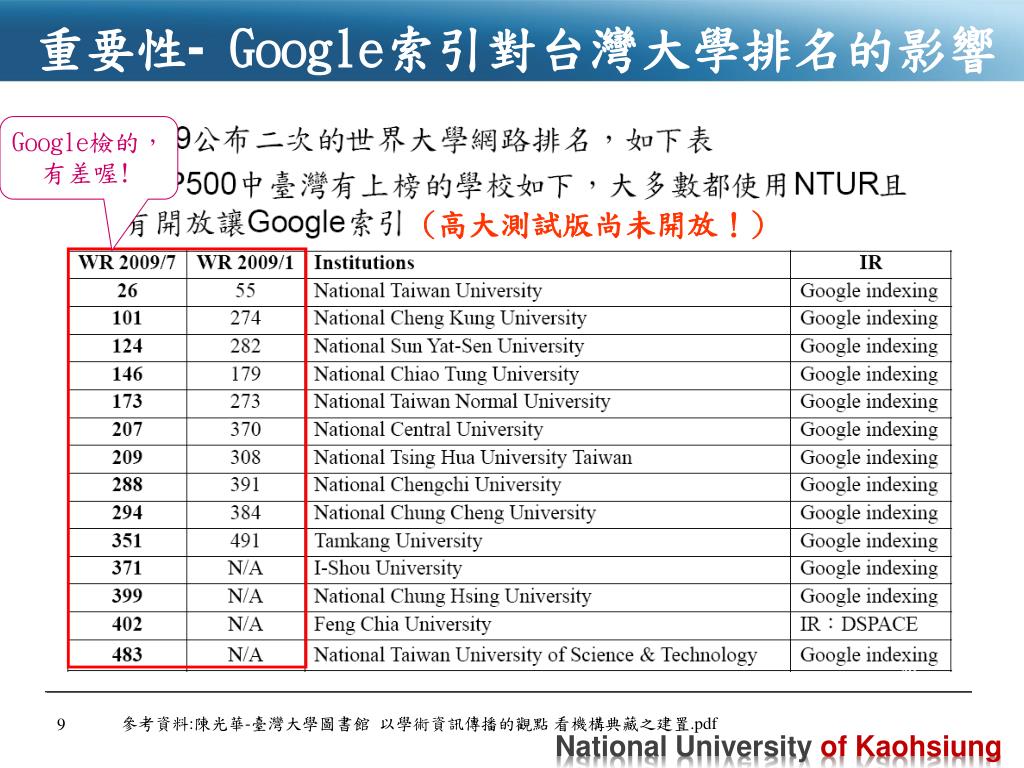This screenshot has height=768, width=1024.
Task: Click the 'WR 2009/7' column header
Action: pos(127,263)
